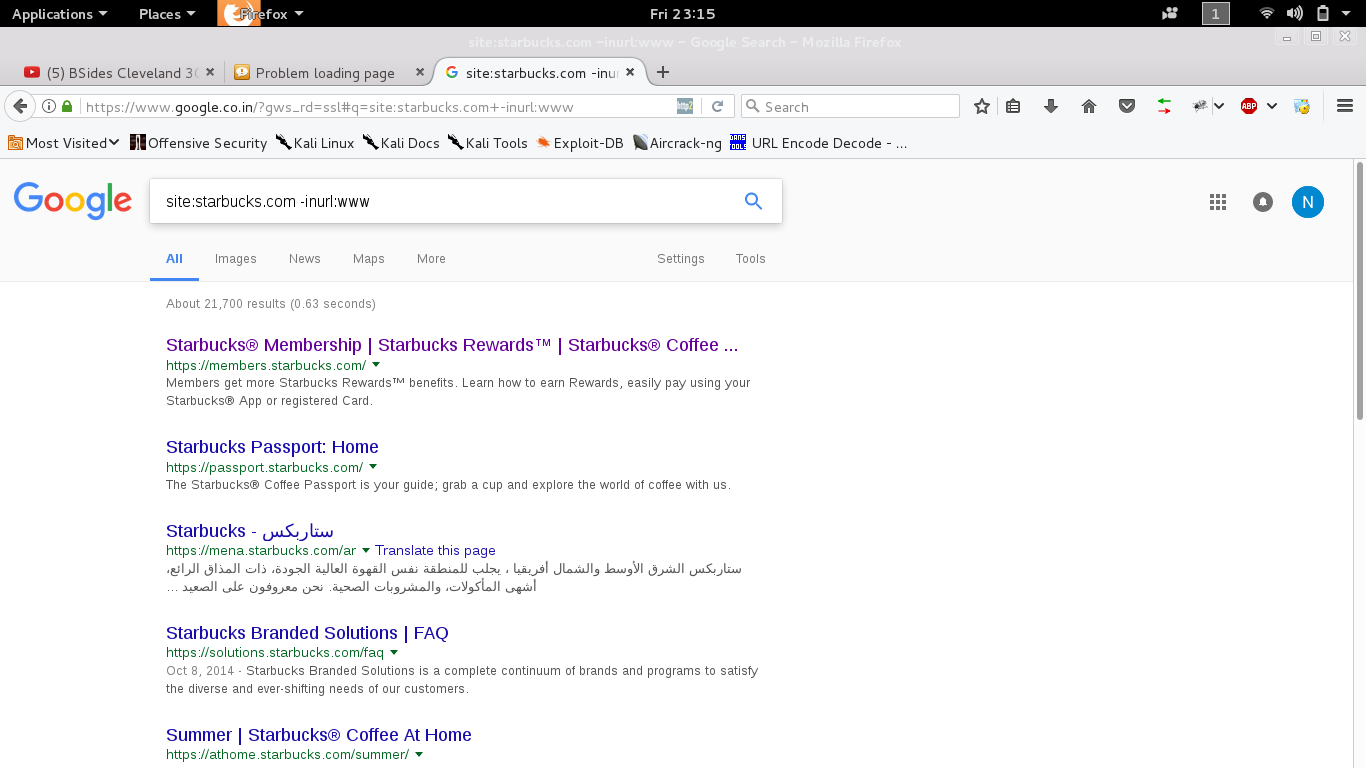Viewport: 1366px width, 768px height.
Task: Open the Applications menu
Action: pos(59,13)
